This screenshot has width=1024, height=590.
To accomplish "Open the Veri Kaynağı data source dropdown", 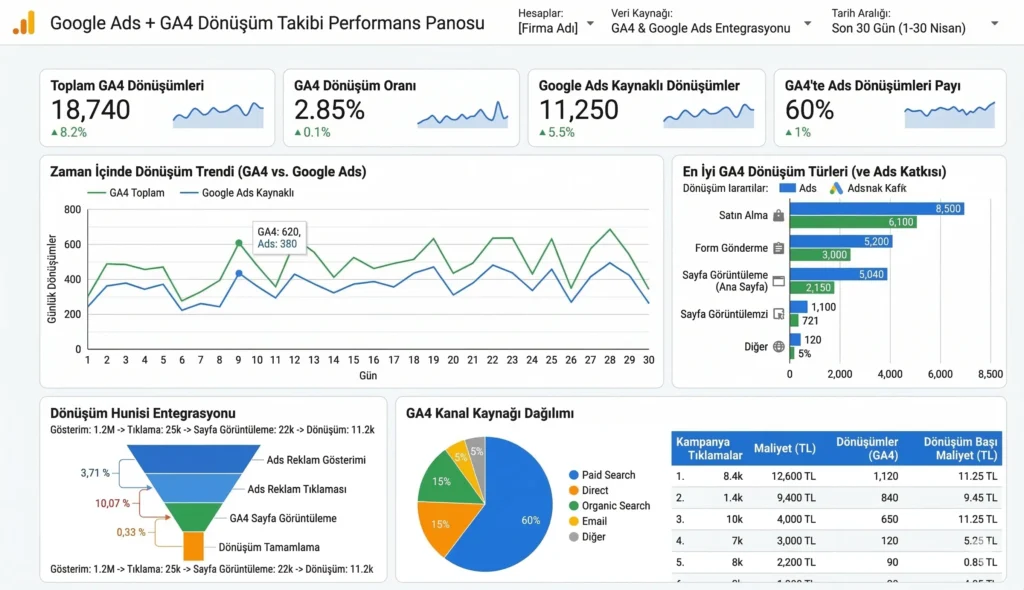I will point(700,28).
